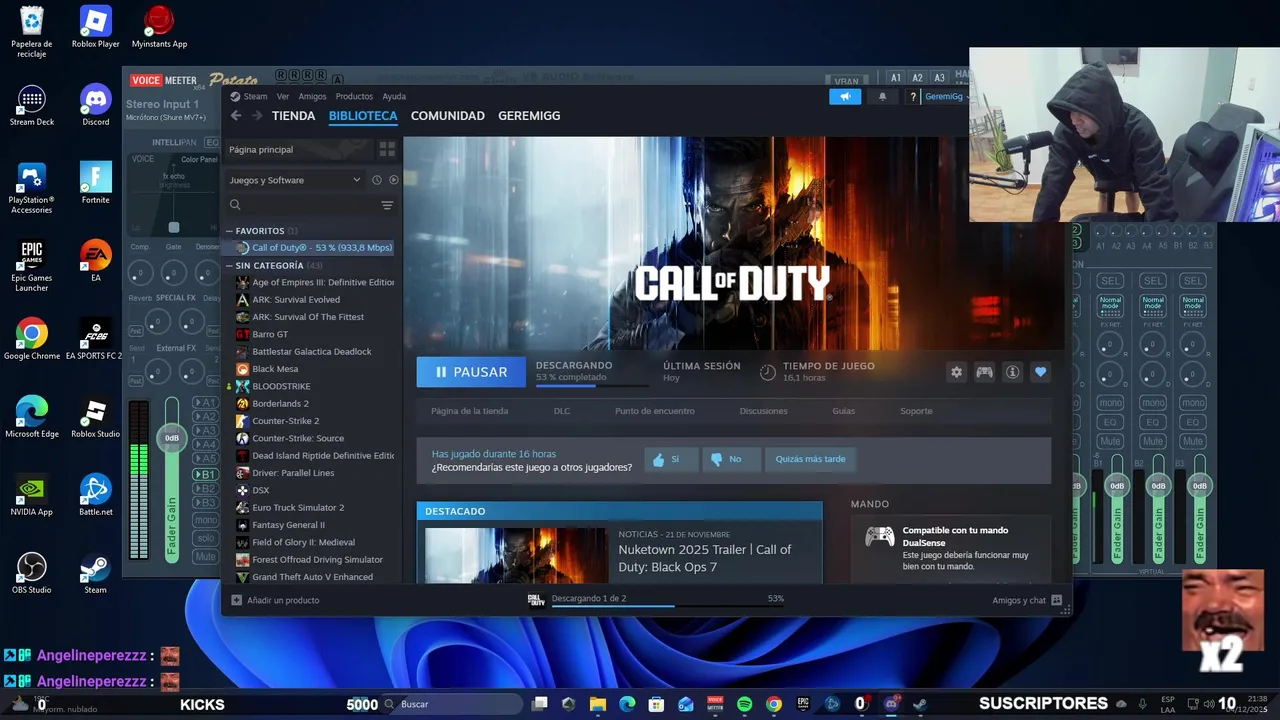Open Epic Games Launcher desktop icon
Image resolution: width=1280 pixels, height=720 pixels.
(x=31, y=266)
